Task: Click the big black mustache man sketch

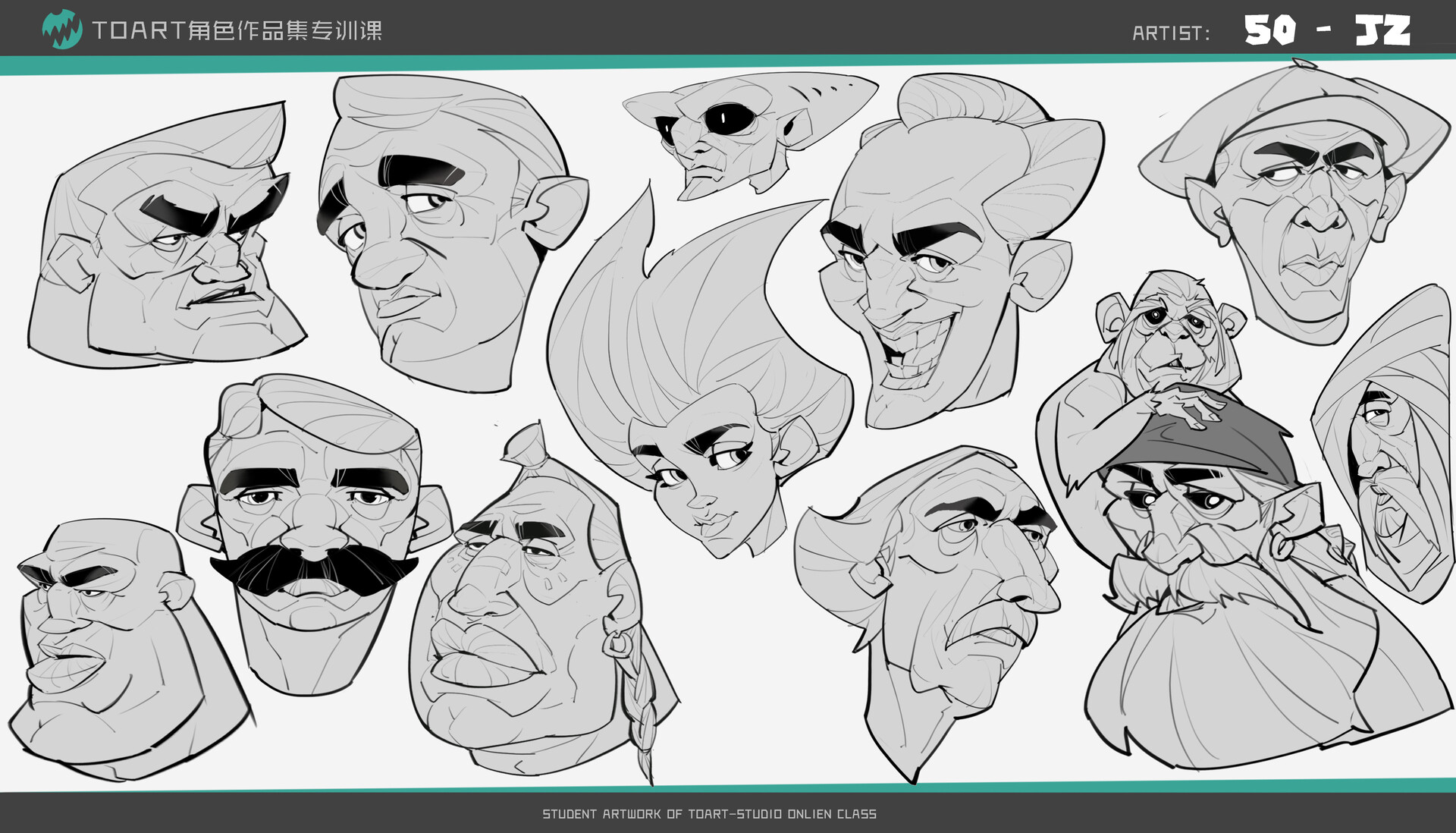Action: point(314,535)
